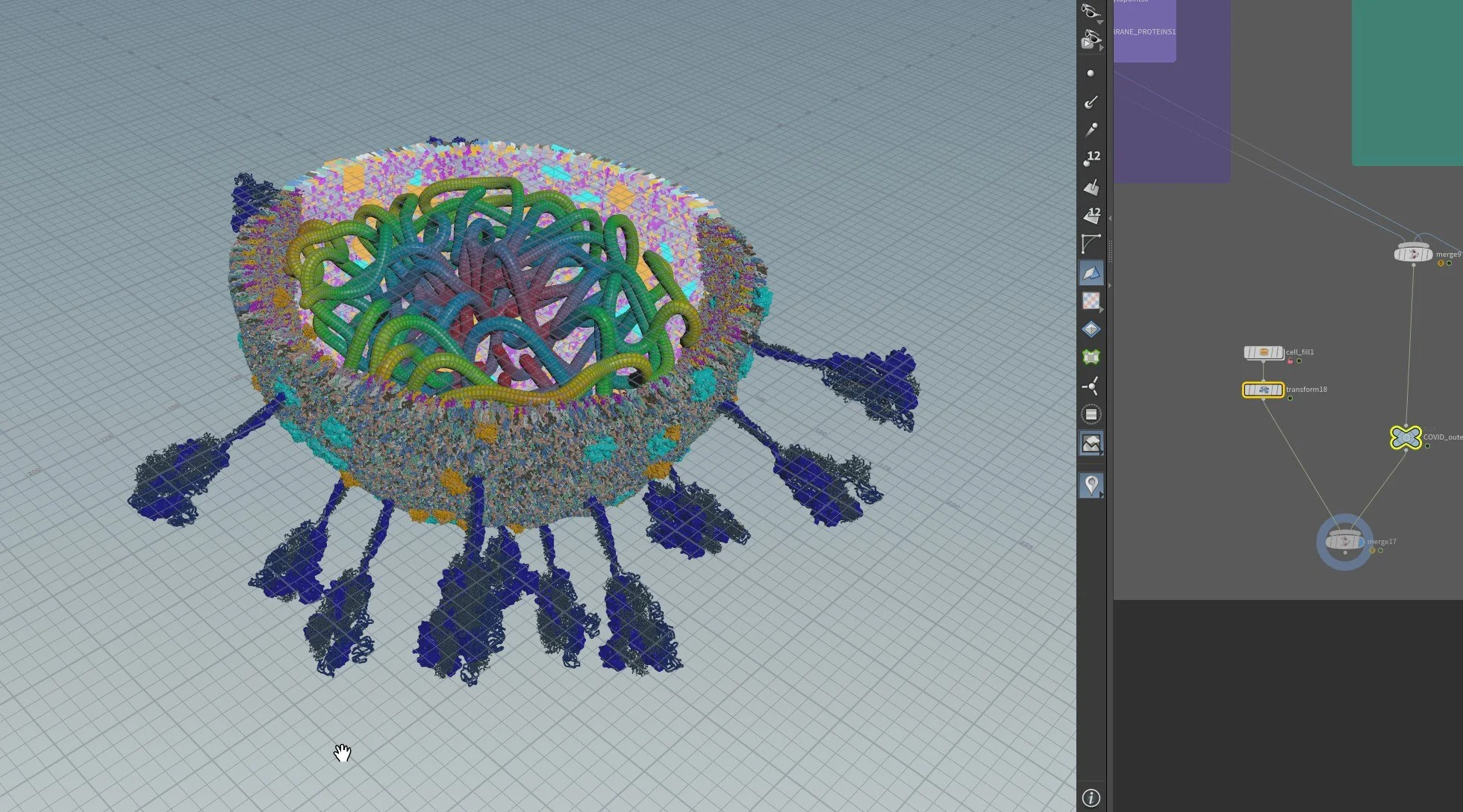Click the merge9 node label
The height and width of the screenshot is (812, 1463).
point(1449,254)
